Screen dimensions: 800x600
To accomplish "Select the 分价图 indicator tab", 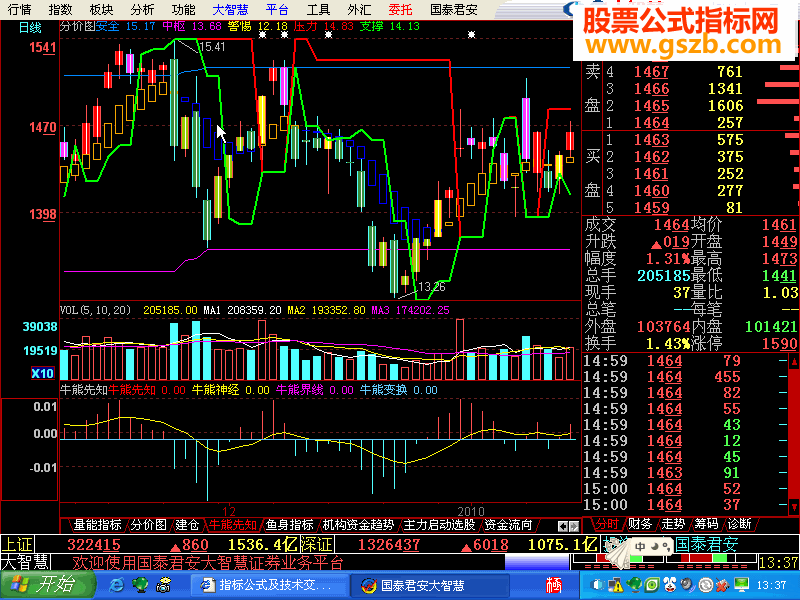I will point(148,524).
